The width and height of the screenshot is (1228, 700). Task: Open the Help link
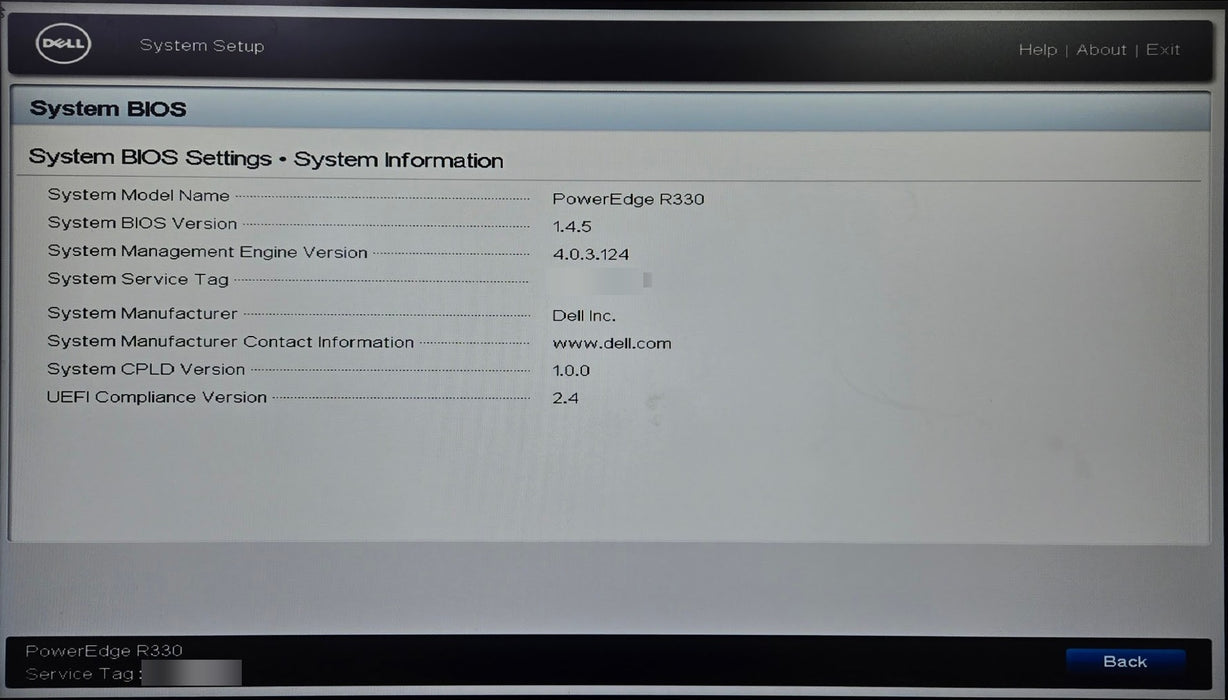[1037, 50]
